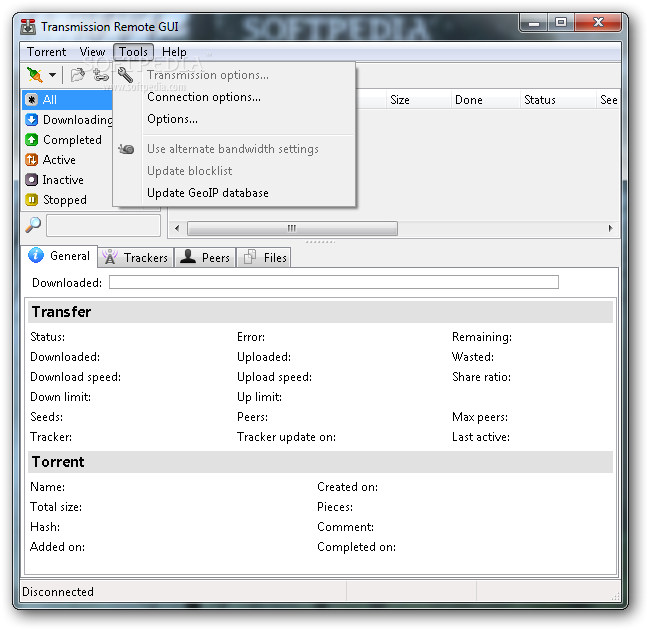Click the Downloaded progress bar
The height and width of the screenshot is (630, 649).
(334, 282)
